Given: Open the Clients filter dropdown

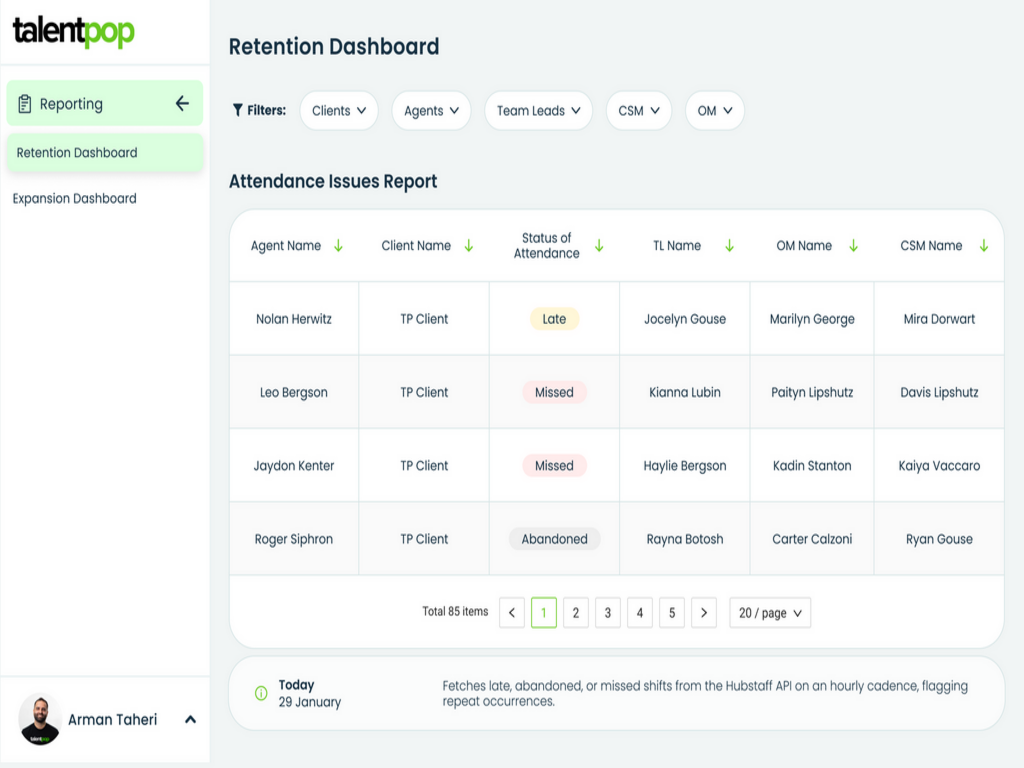Looking at the screenshot, I should (339, 111).
